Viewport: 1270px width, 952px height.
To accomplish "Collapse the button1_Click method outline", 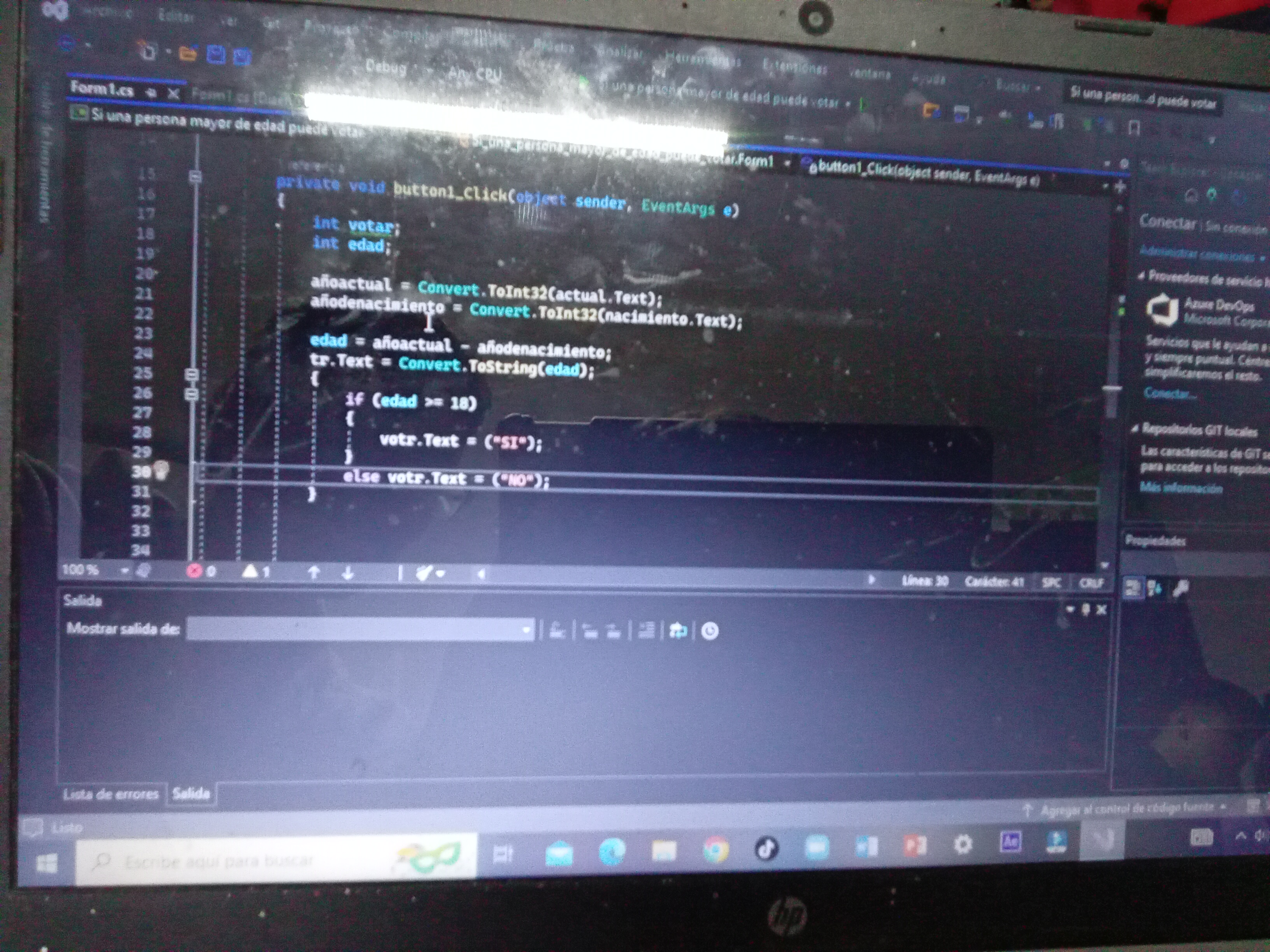I will tap(195, 177).
